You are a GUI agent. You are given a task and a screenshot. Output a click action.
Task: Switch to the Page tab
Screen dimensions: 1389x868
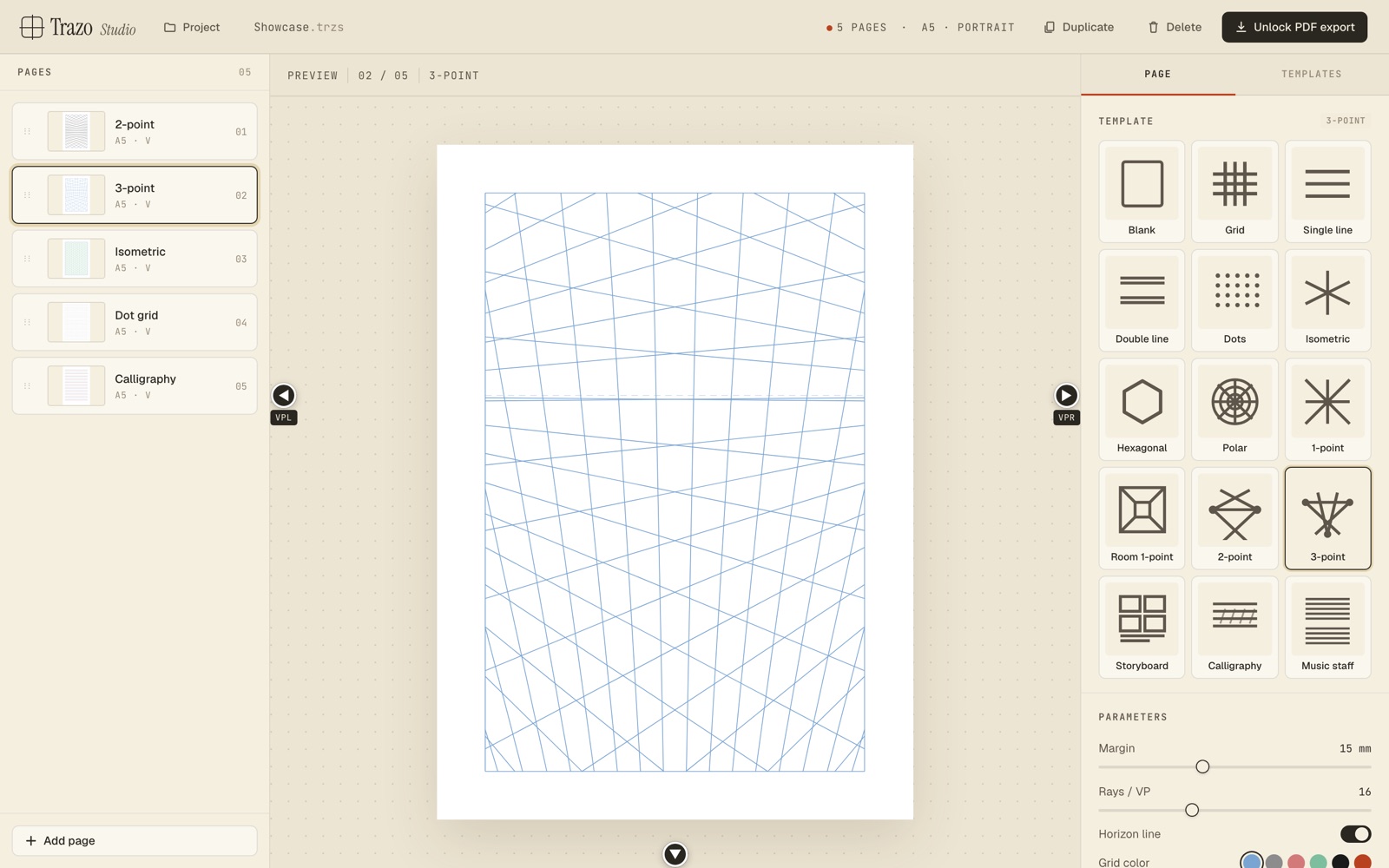1157,75
